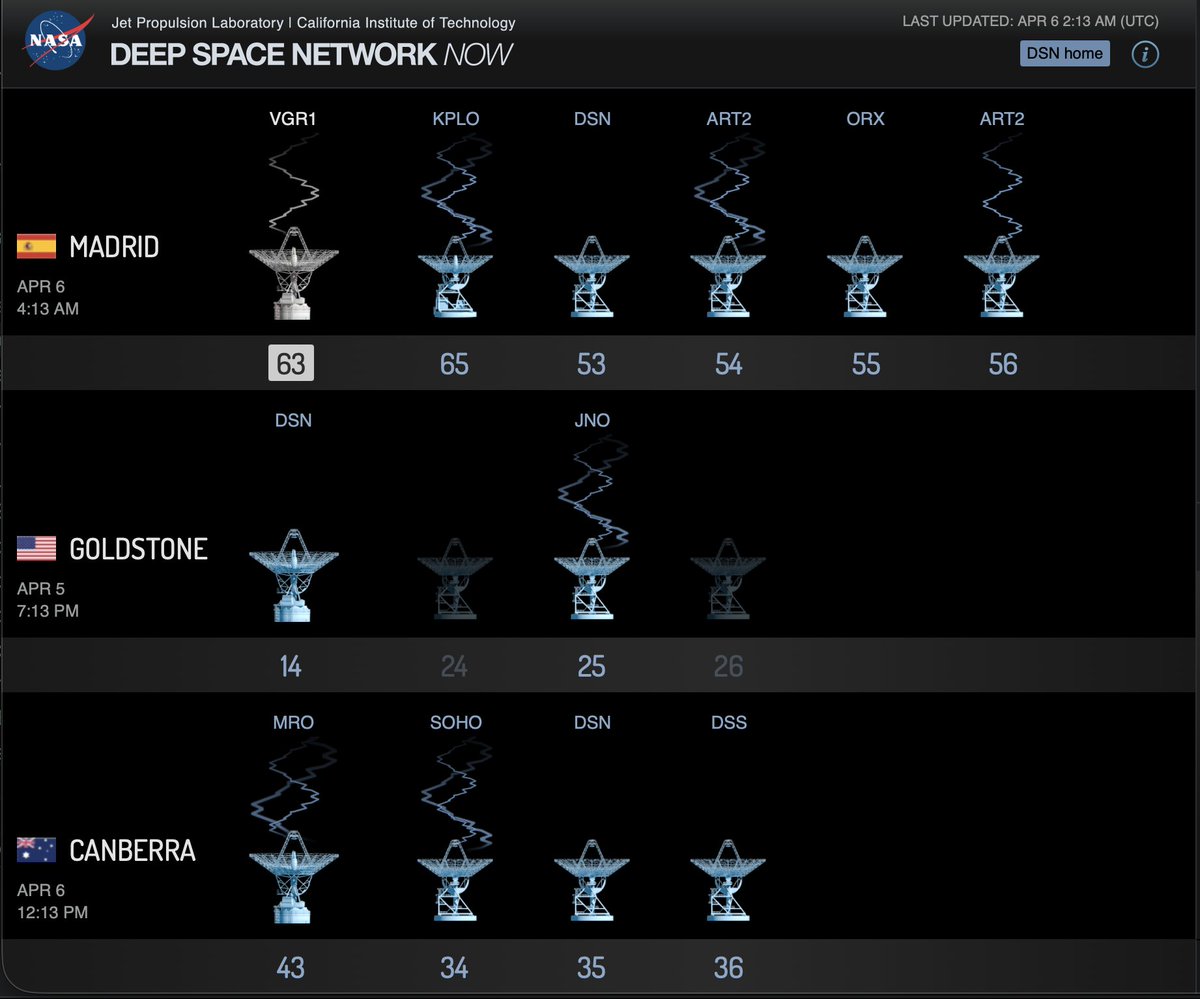The width and height of the screenshot is (1200, 999).
Task: Click Madrid local time 4:13 AM
Action: (48, 309)
